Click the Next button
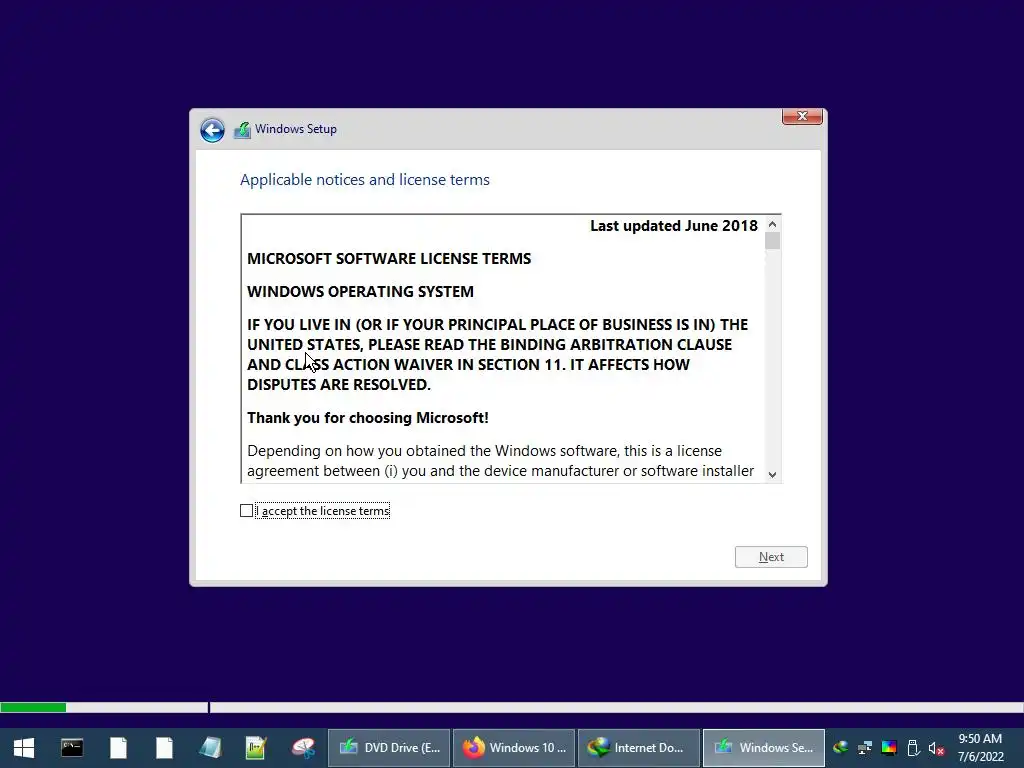The image size is (1024, 768). pyautogui.click(x=771, y=557)
